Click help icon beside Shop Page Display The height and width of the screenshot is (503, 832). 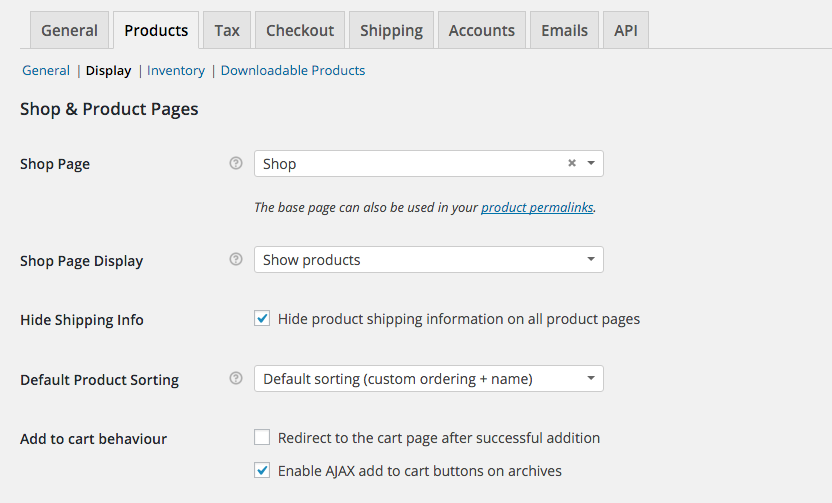(x=236, y=259)
